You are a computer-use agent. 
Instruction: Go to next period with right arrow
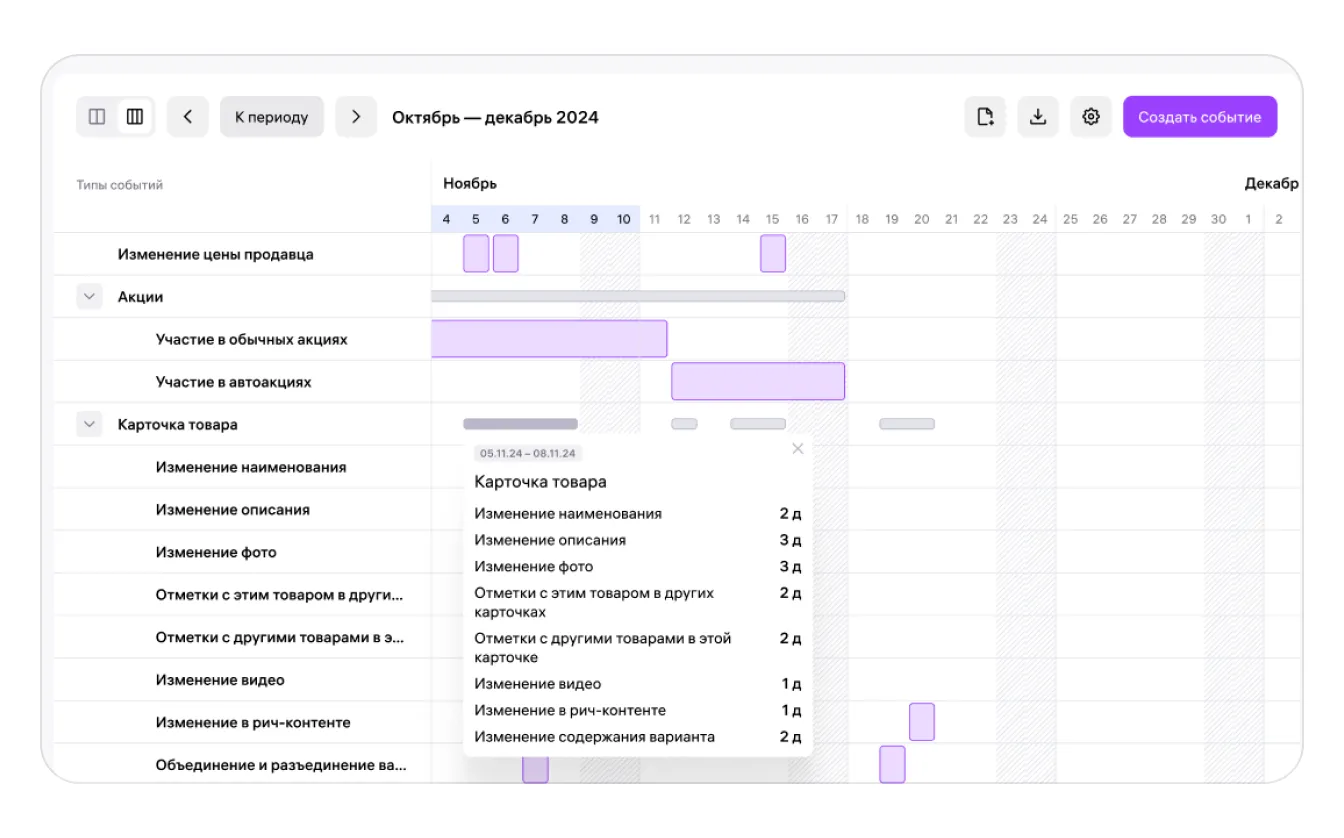356,117
